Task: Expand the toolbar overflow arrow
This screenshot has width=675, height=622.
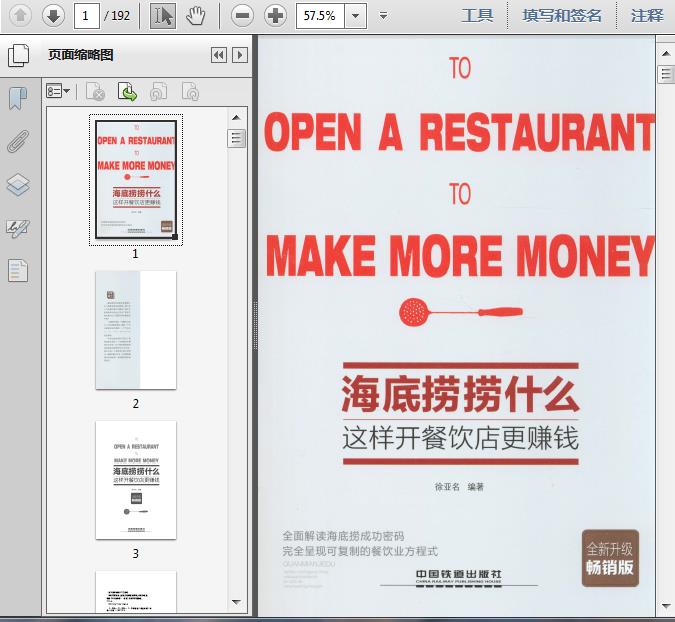Action: (383, 17)
